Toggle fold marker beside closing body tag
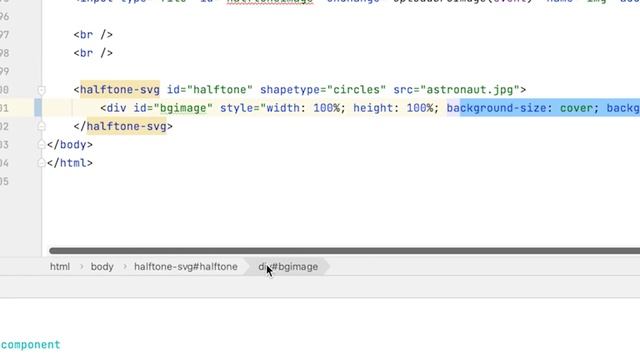This screenshot has height=360, width=640. [41, 144]
